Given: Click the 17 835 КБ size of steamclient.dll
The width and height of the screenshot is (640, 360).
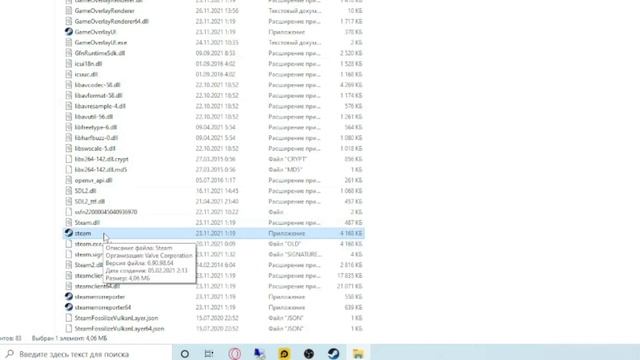Looking at the screenshot, I should [x=350, y=276].
